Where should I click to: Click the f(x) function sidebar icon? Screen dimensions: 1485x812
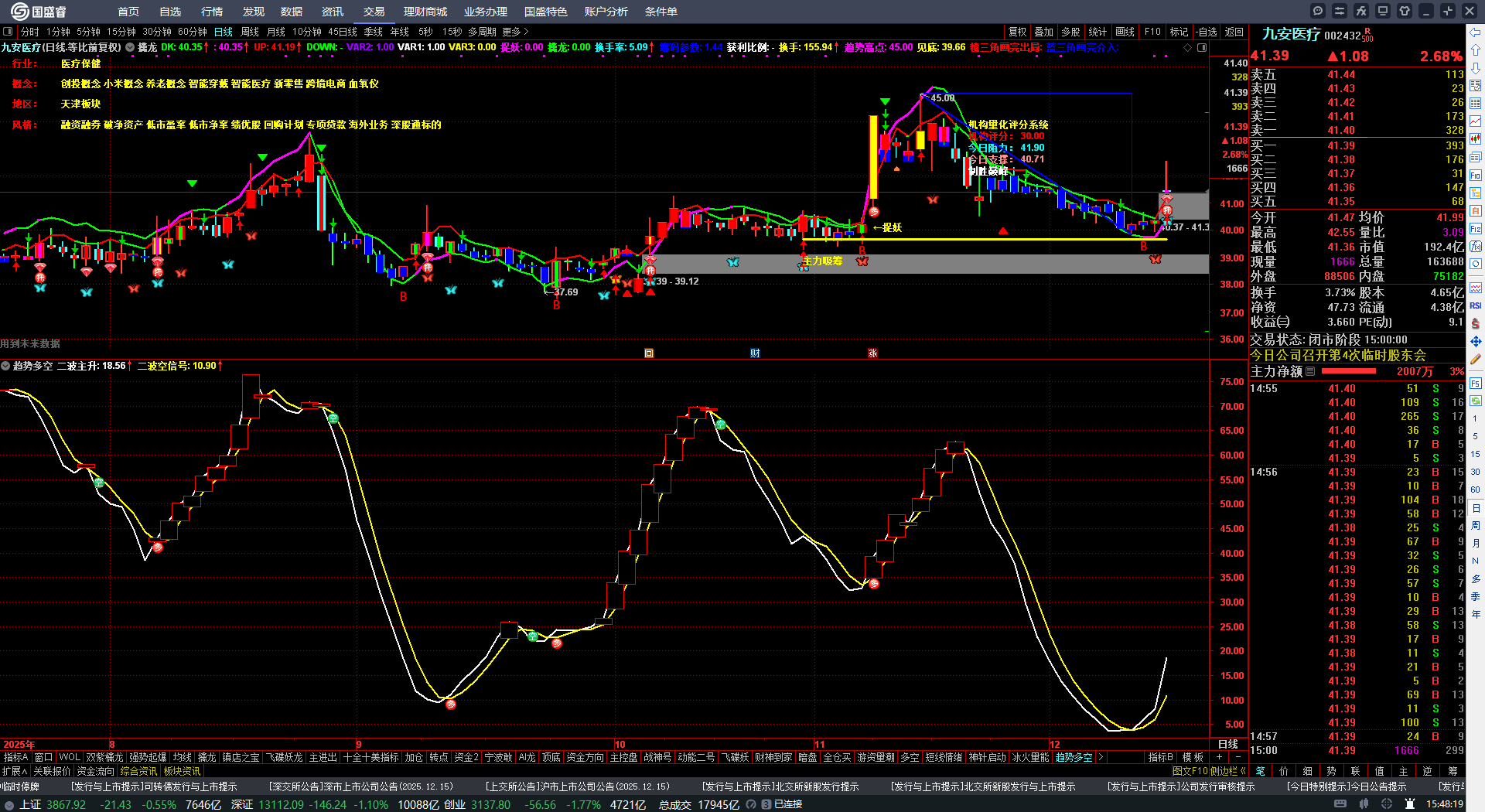click(1476, 247)
